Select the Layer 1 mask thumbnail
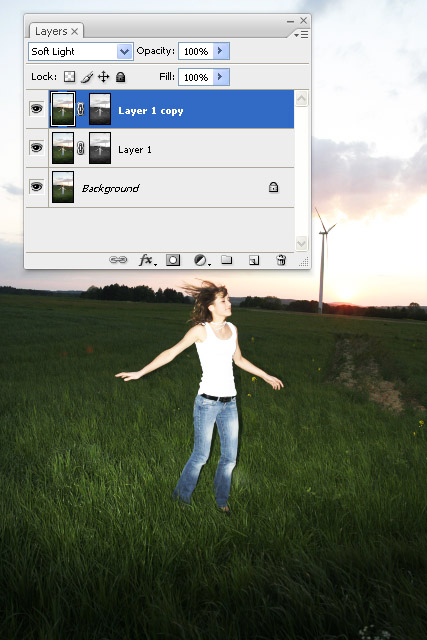Screen dimensions: 427x640 (100, 148)
